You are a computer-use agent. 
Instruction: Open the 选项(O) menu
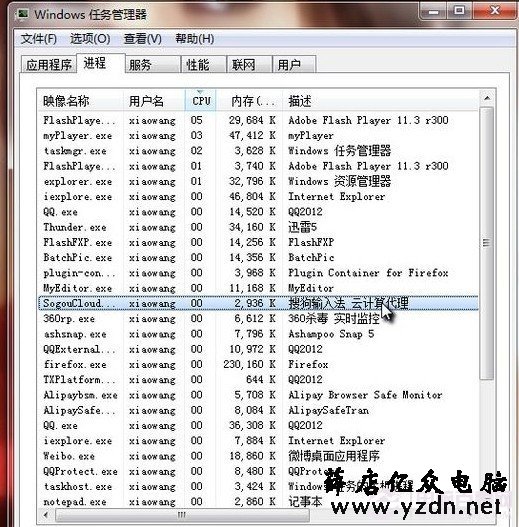(x=90, y=39)
